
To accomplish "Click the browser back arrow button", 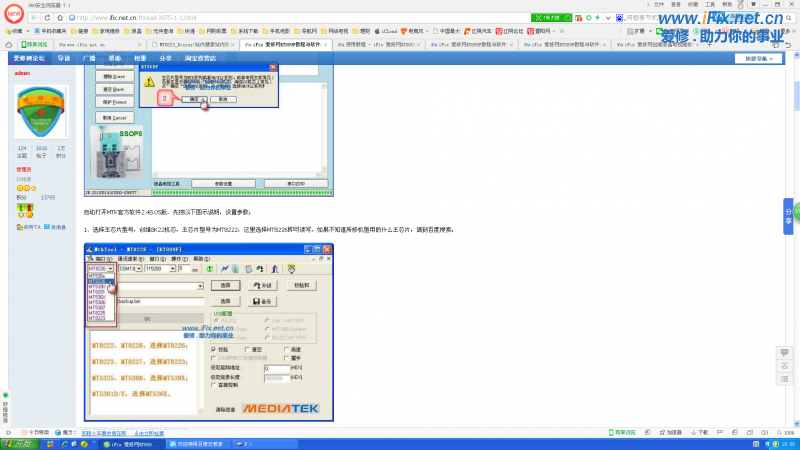I will [36, 17].
